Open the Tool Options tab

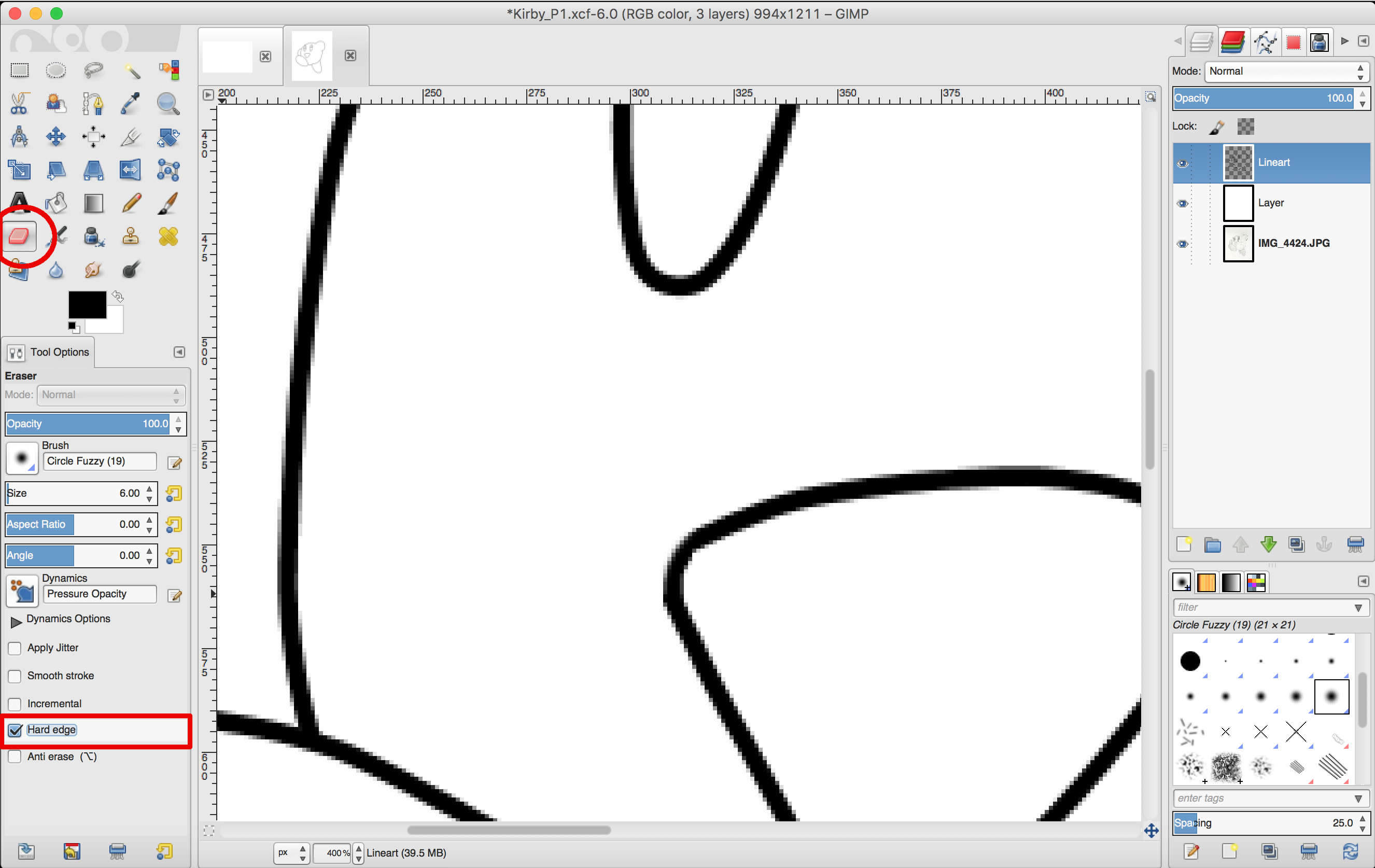[49, 352]
